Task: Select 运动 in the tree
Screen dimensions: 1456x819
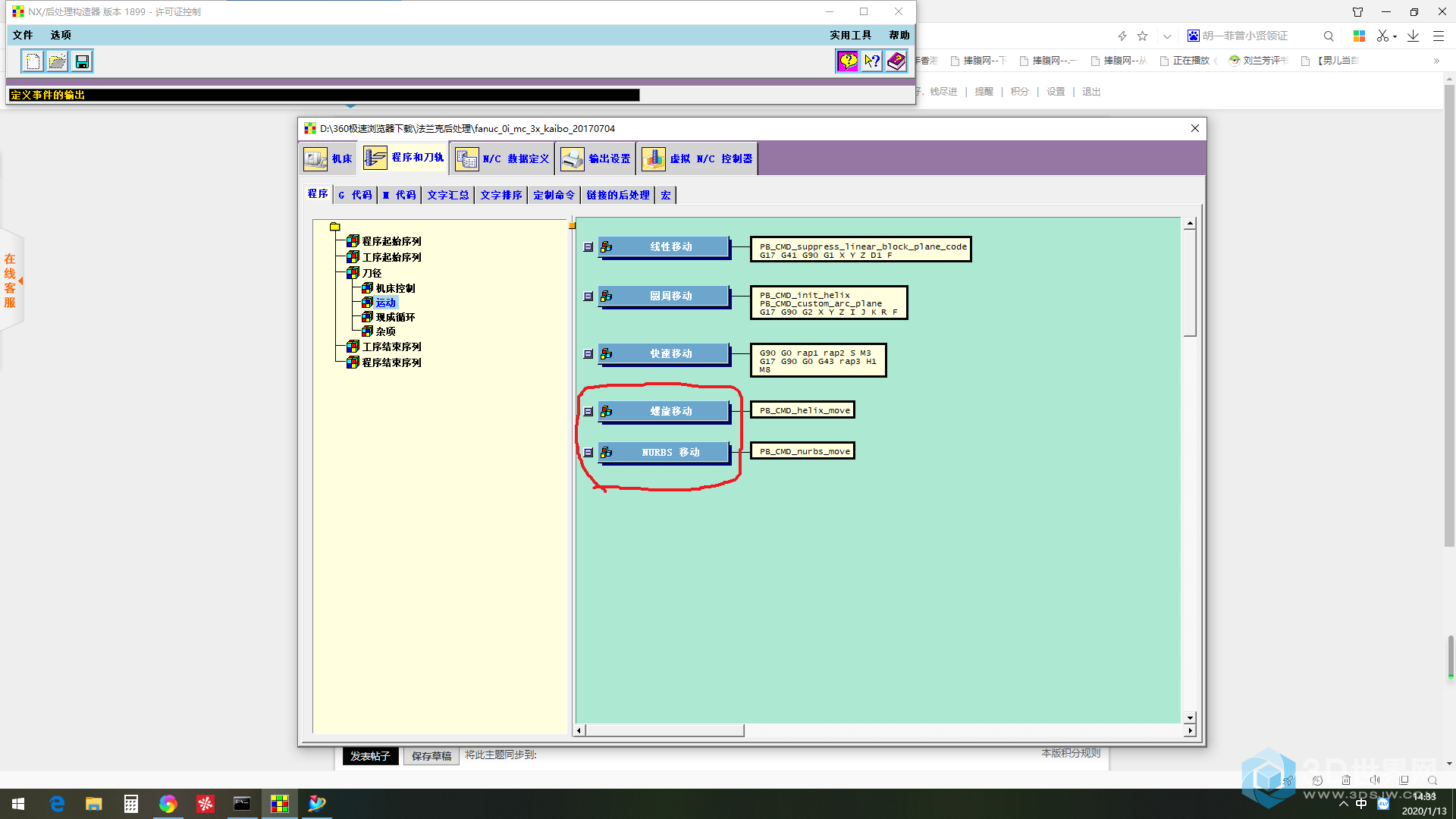Action: click(385, 303)
